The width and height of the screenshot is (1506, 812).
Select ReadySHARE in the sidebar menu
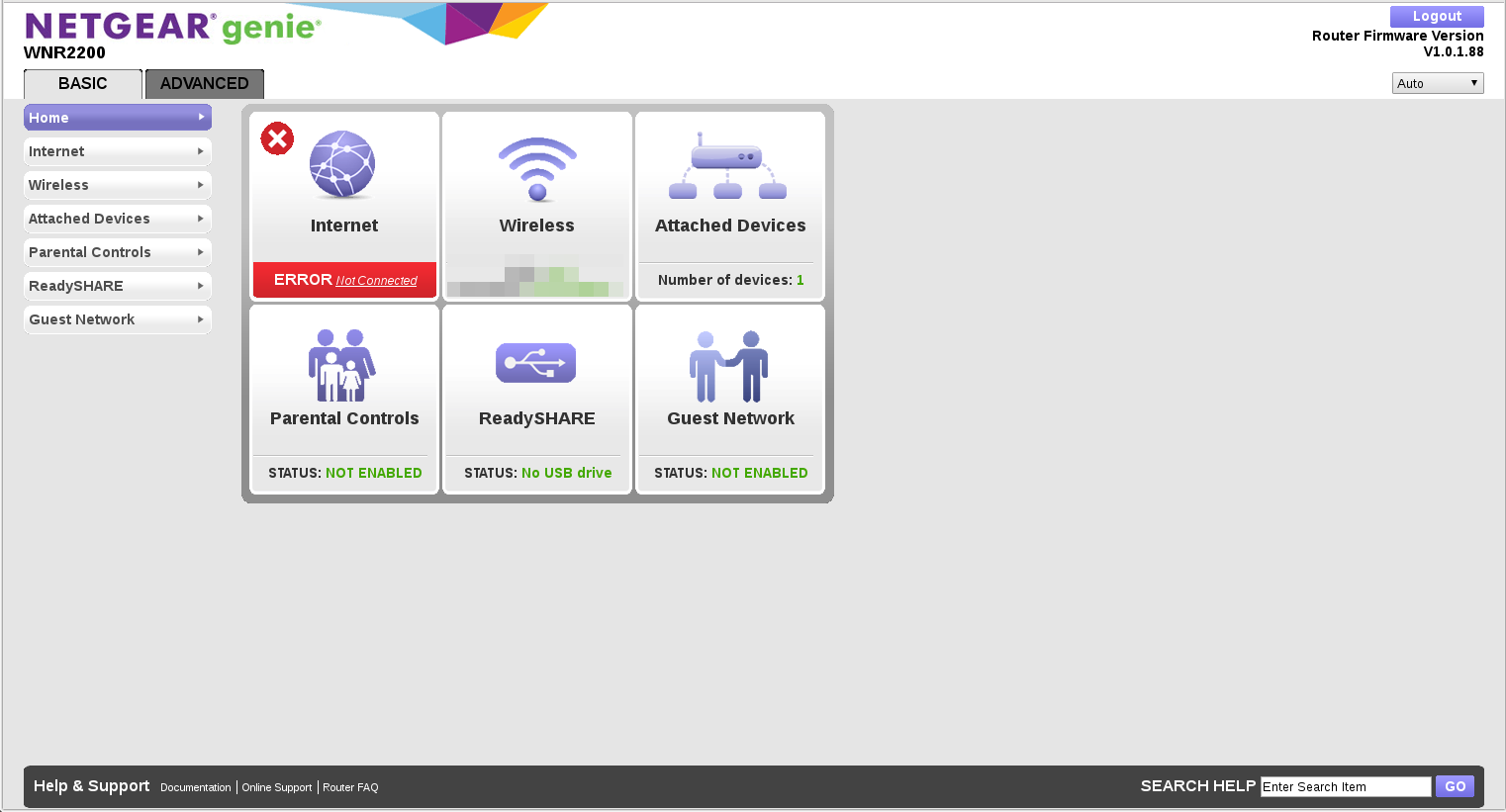[118, 286]
